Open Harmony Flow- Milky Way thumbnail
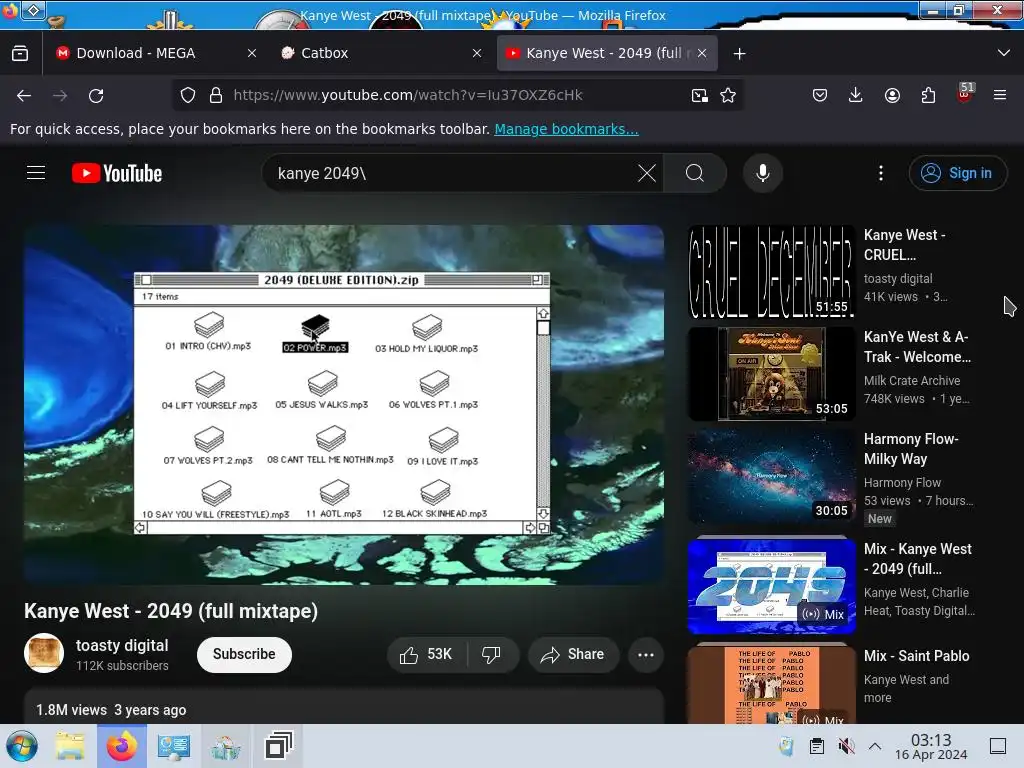1024x768 pixels. [771, 476]
